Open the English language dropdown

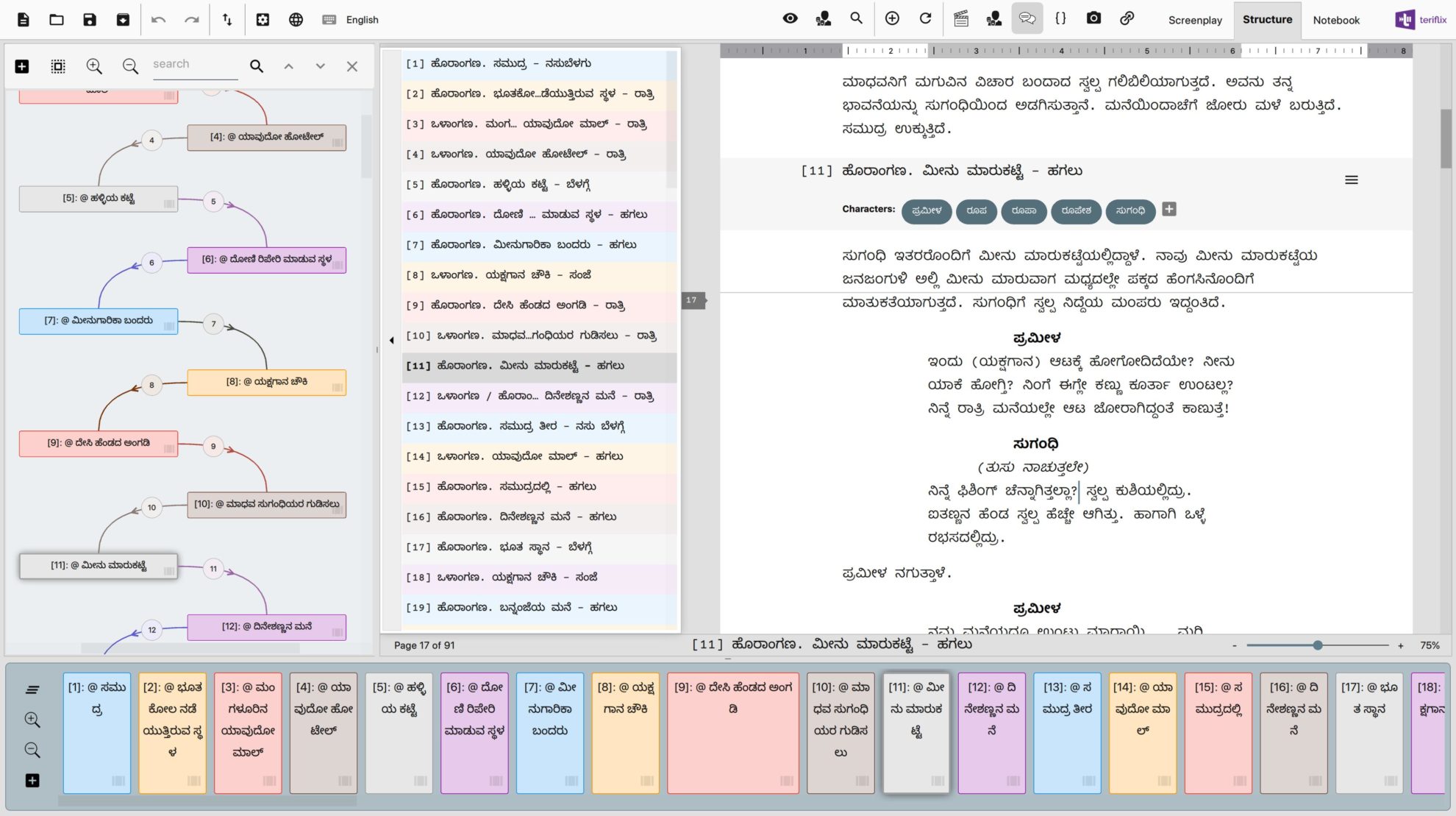(360, 20)
